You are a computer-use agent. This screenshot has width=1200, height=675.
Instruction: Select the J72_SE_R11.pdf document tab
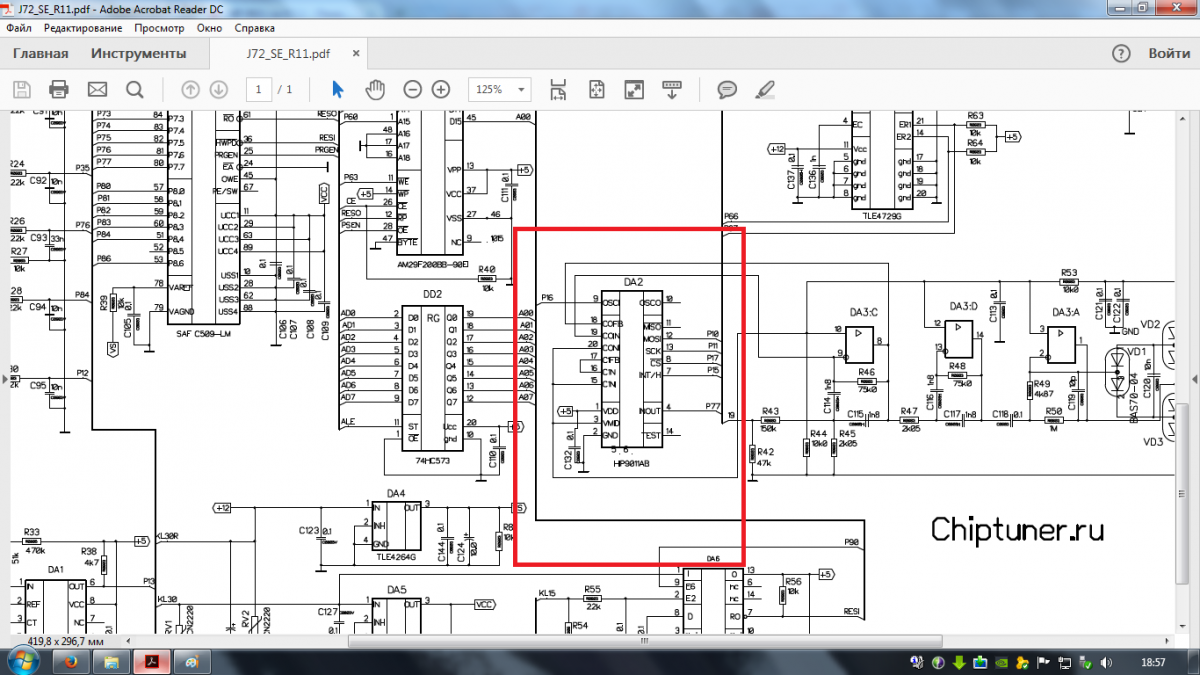pos(288,54)
